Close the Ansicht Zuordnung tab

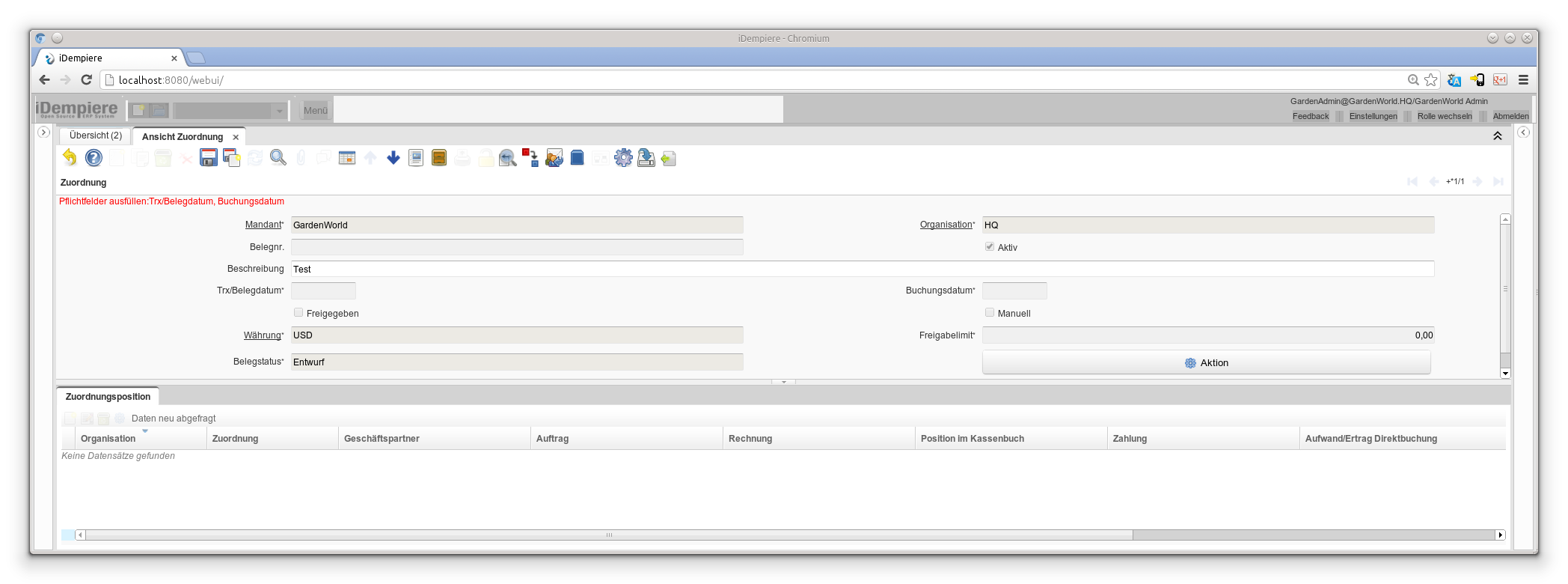tap(236, 137)
